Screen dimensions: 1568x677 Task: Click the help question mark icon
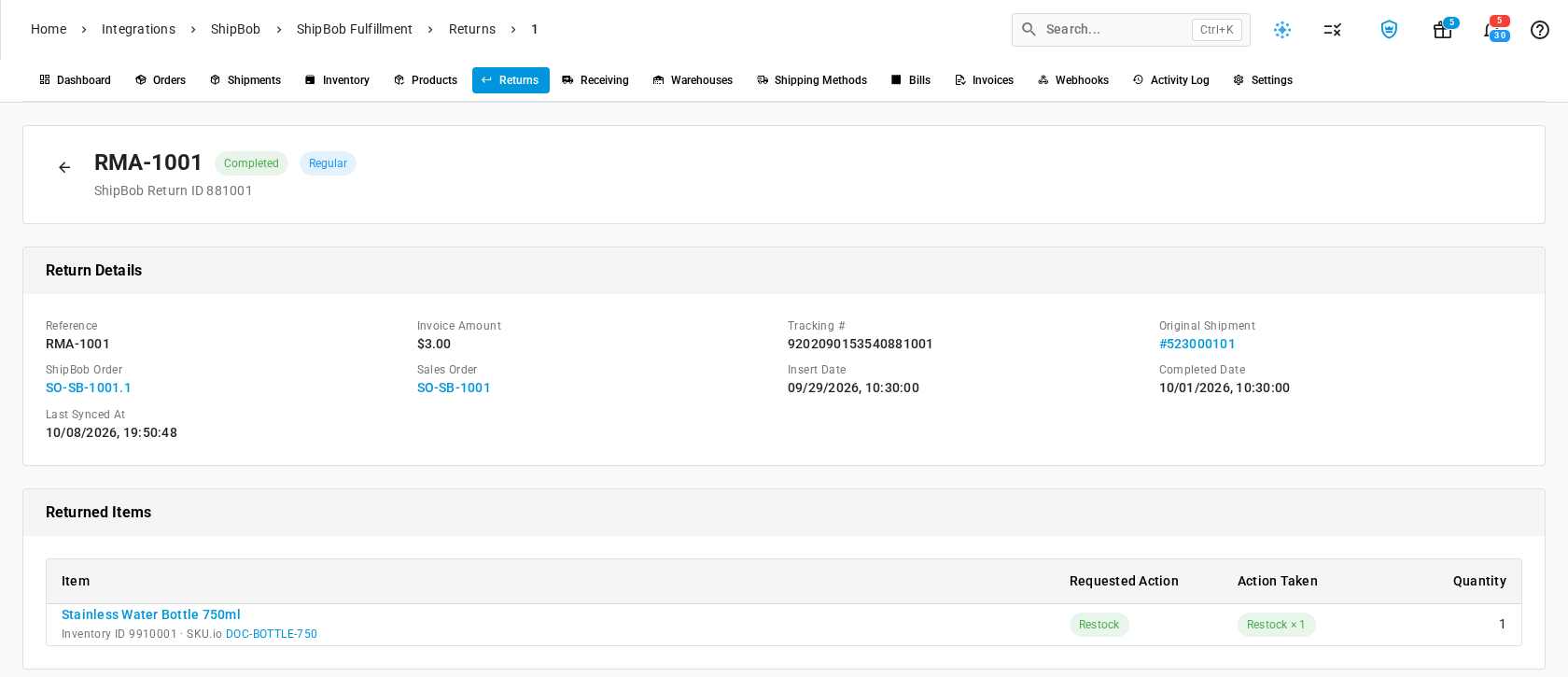pos(1540,30)
